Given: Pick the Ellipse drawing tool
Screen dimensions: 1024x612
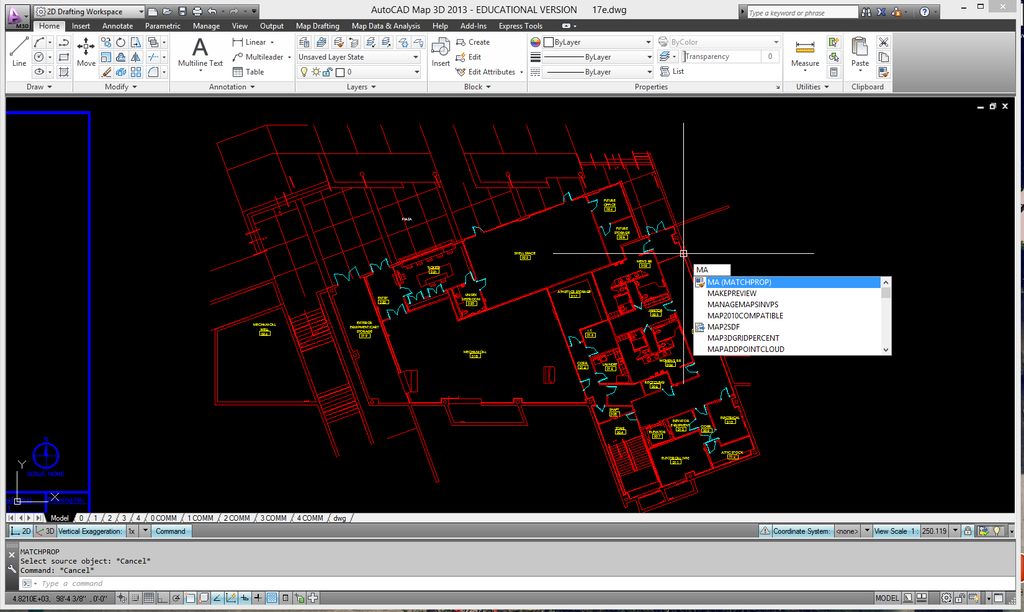Looking at the screenshot, I should point(40,72).
